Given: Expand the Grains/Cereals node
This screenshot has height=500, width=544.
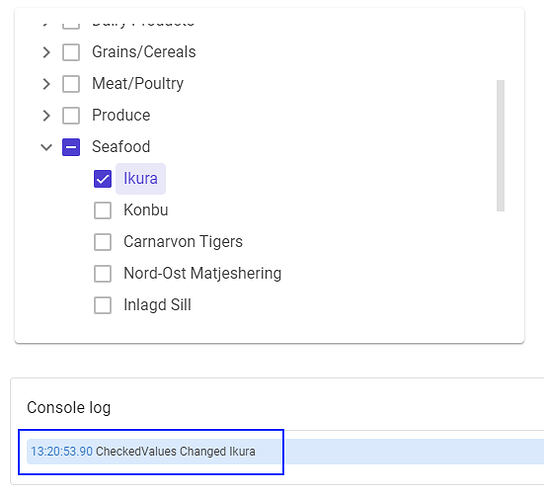Looking at the screenshot, I should coord(46,52).
